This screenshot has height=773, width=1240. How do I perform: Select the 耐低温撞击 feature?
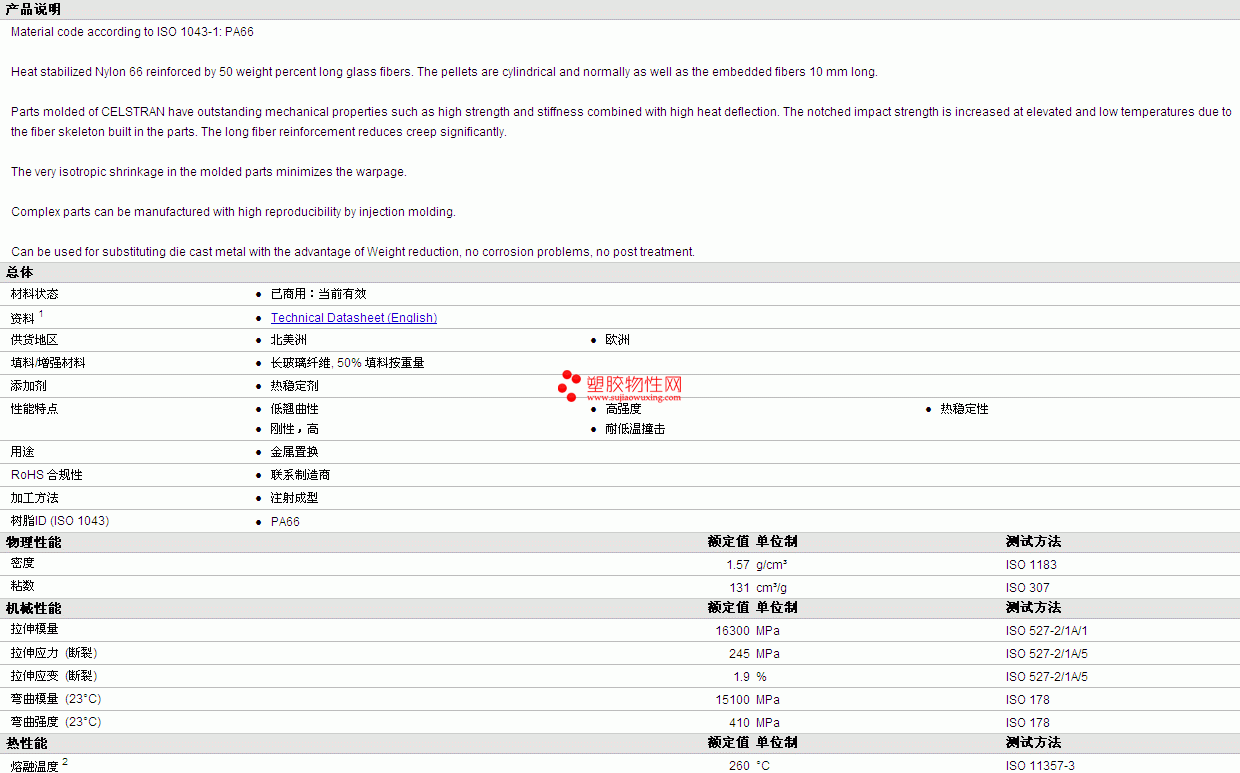click(635, 429)
